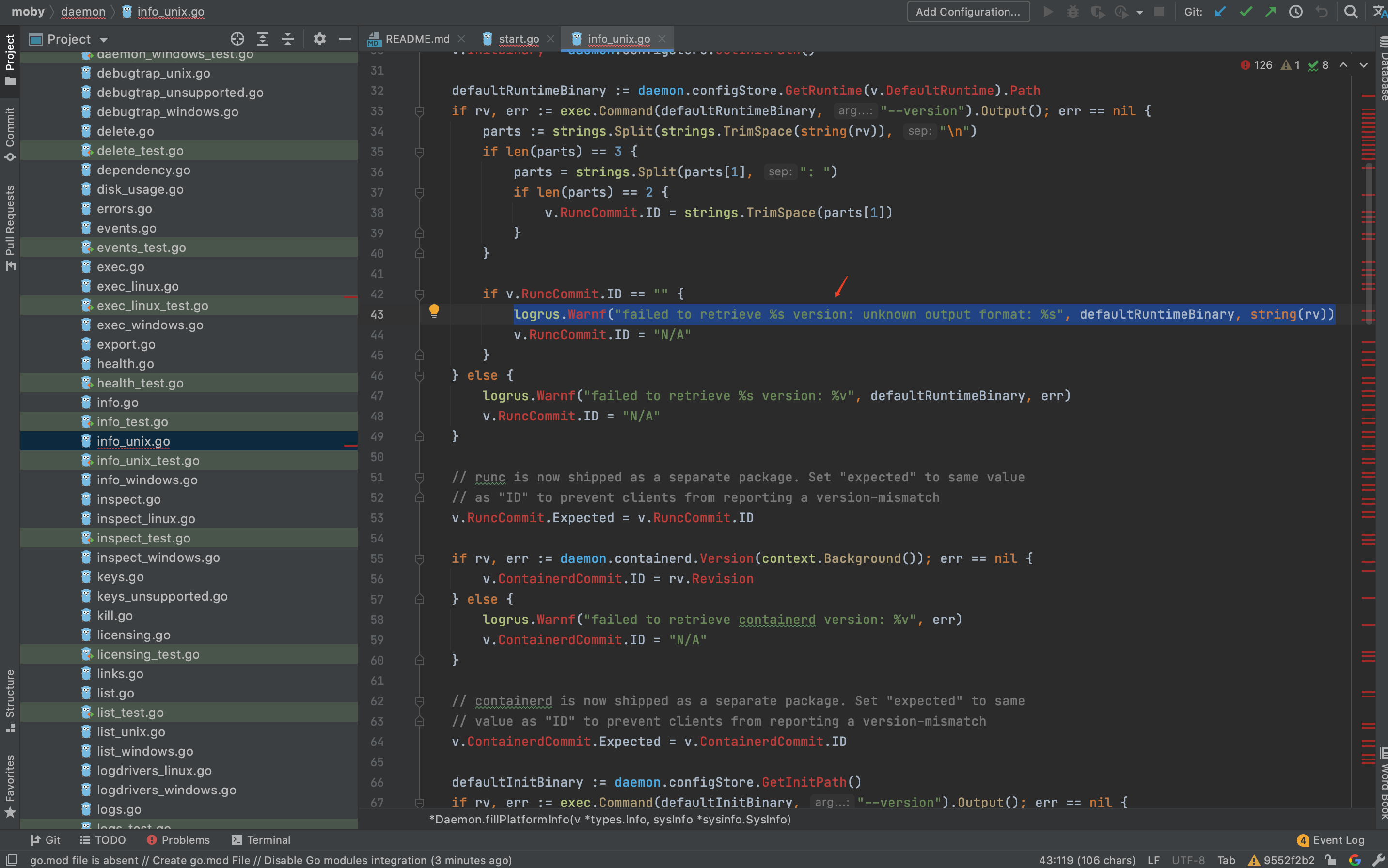Fold the else block at line 46
1388x868 pixels.
pos(420,375)
